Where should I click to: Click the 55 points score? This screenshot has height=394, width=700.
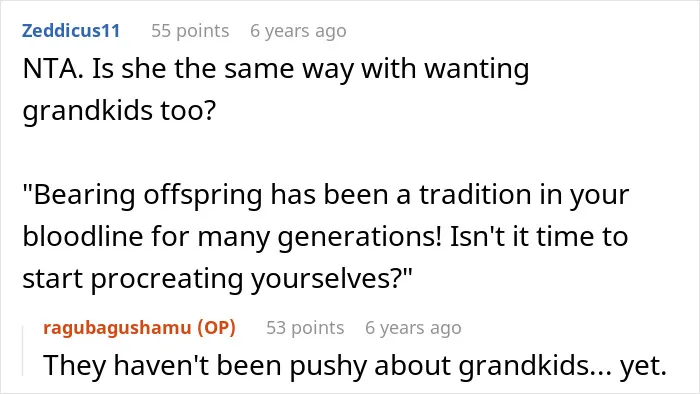190,31
